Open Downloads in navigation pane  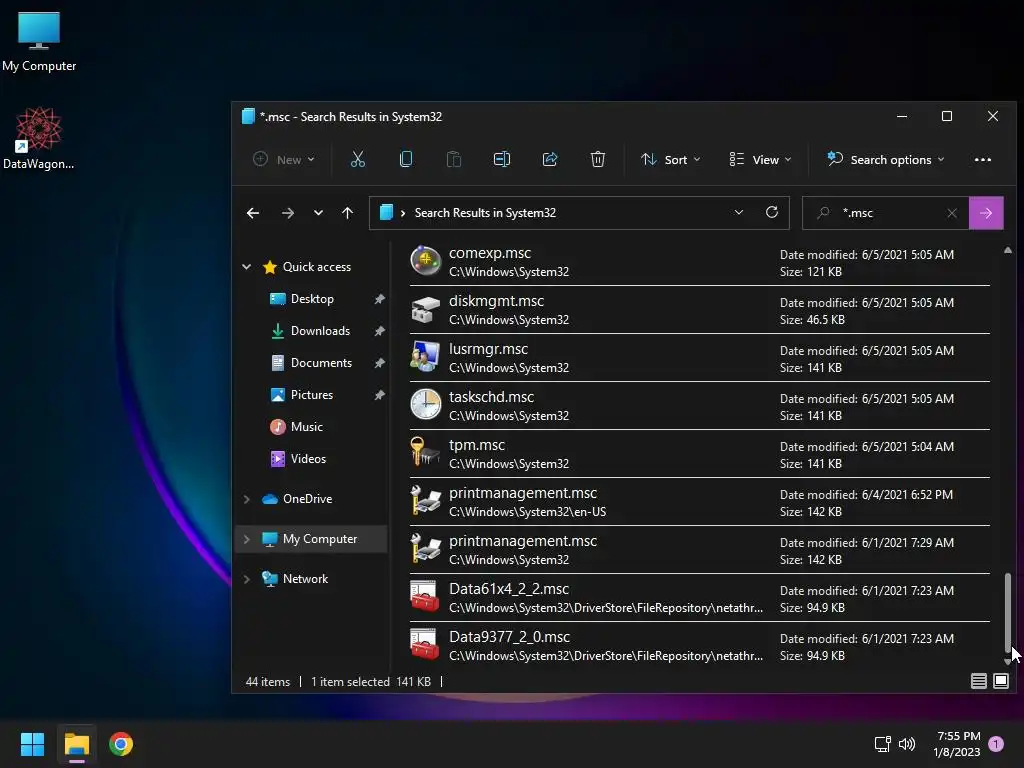320,331
